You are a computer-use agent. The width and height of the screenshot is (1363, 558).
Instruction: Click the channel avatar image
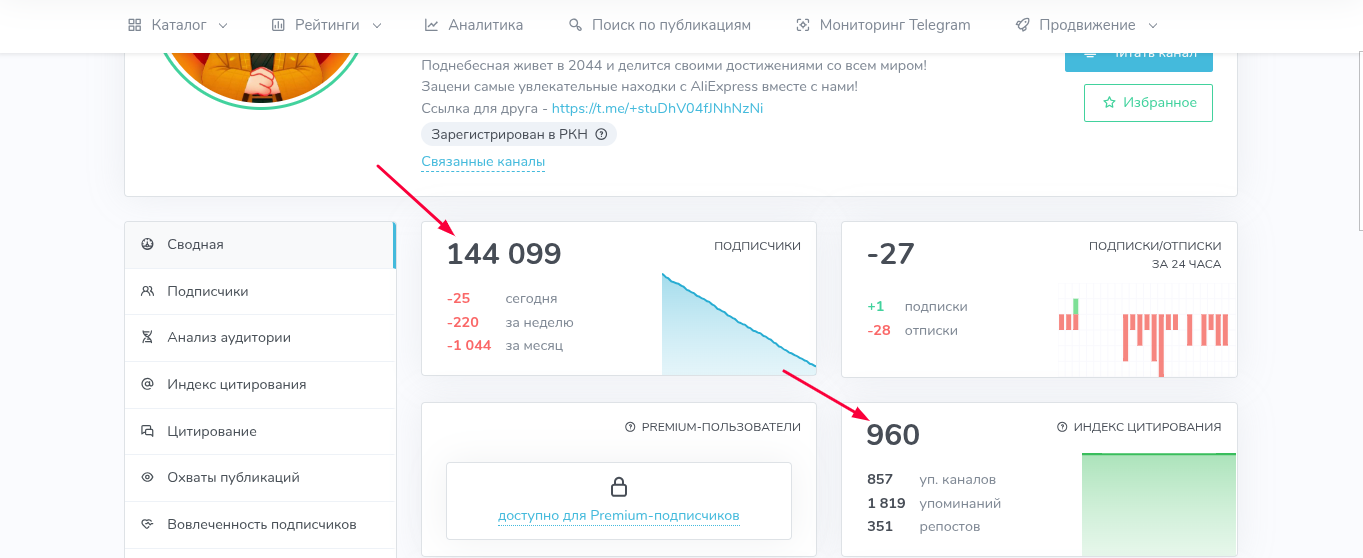(260, 80)
